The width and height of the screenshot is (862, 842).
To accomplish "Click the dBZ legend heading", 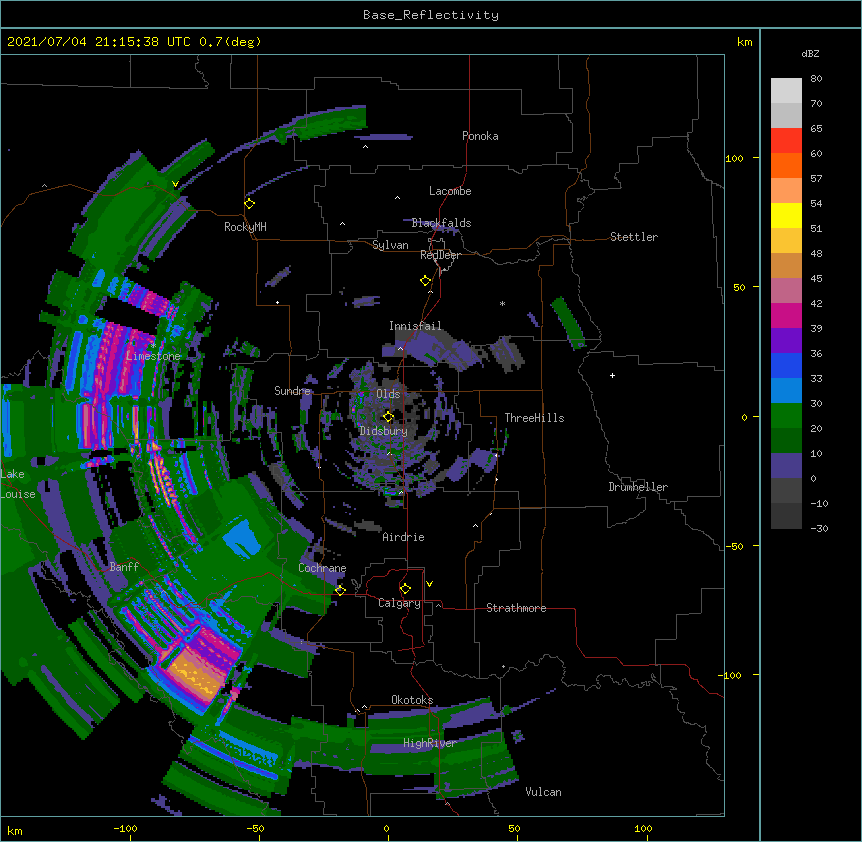I will tap(810, 54).
